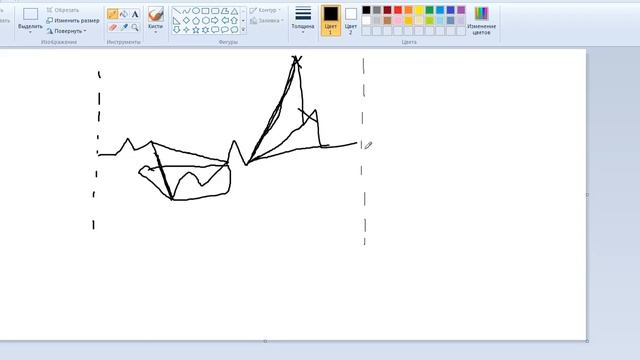Select the brown color swatch
The height and width of the screenshot is (360, 640).
(387, 20)
